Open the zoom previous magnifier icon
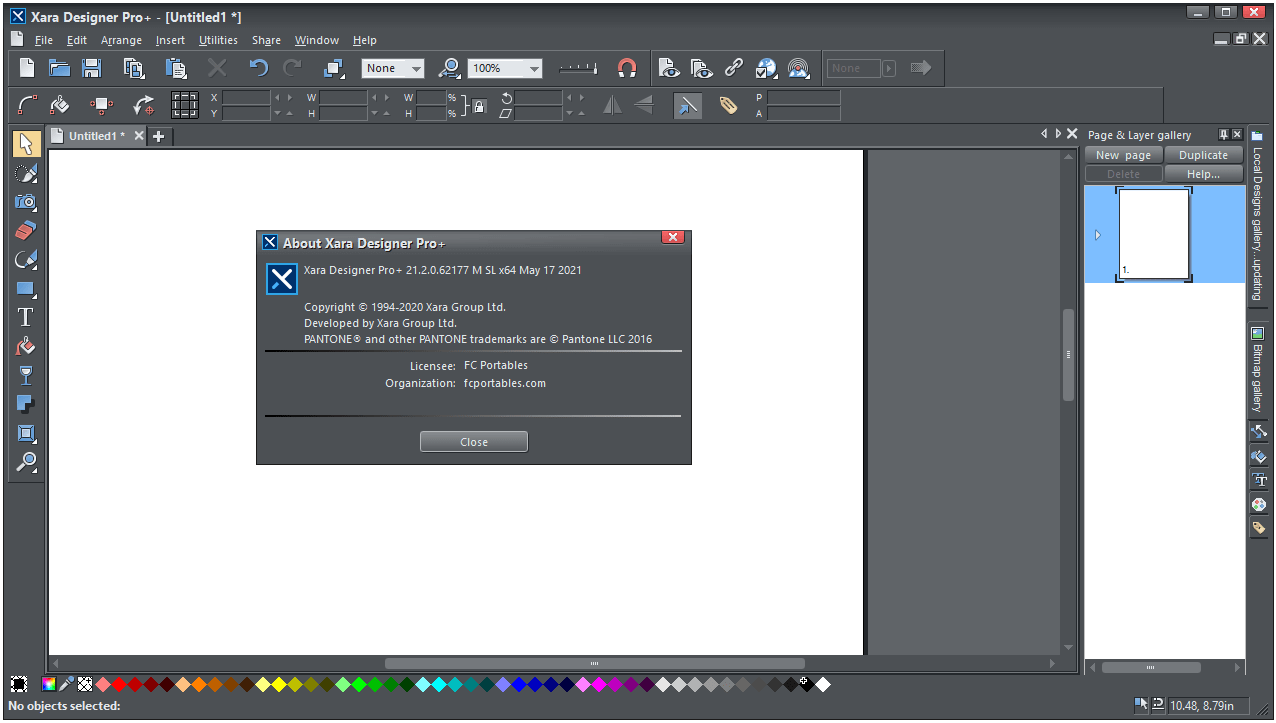This screenshot has width=1276, height=723. 450,68
